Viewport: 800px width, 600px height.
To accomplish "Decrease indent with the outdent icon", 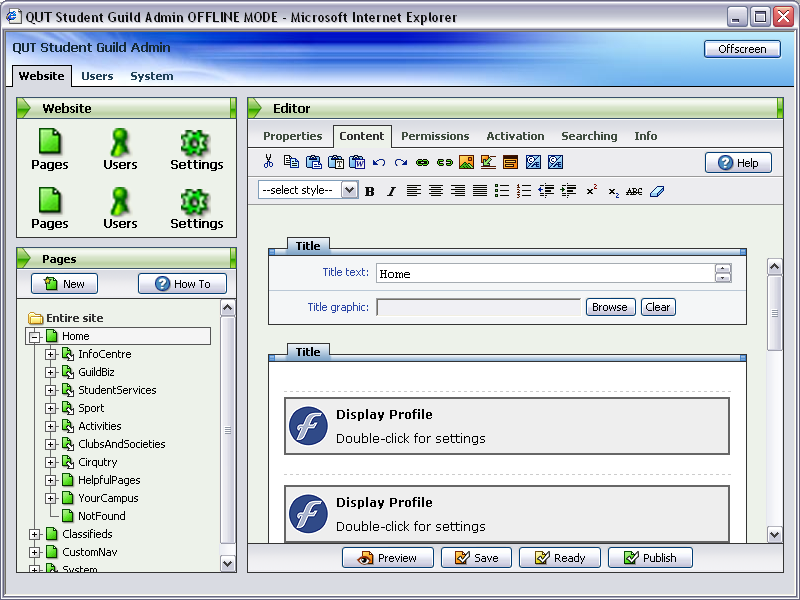I will (x=546, y=191).
